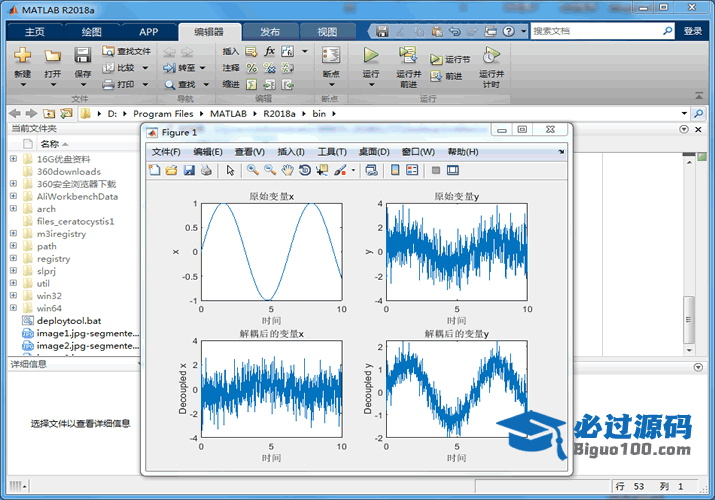Toggle the Pan hand tool in Figure 1
715x500 pixels.
(287, 170)
